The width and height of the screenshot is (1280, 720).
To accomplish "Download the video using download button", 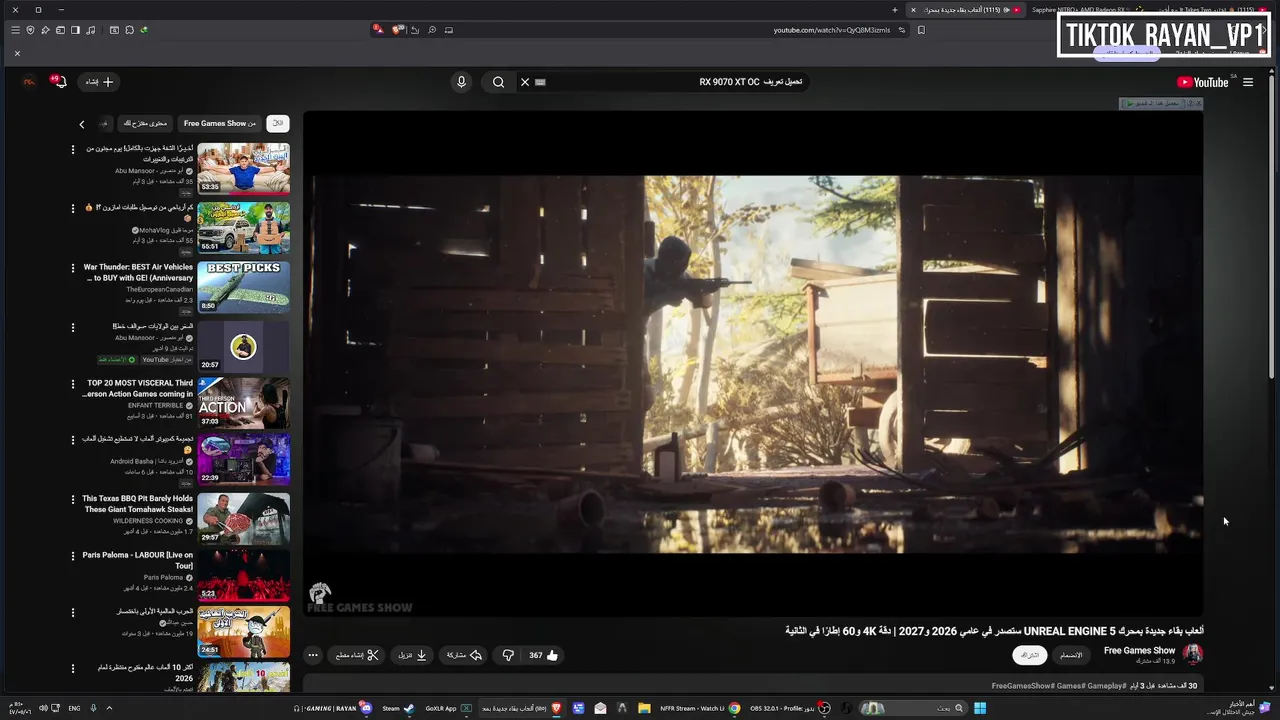I will click(413, 655).
